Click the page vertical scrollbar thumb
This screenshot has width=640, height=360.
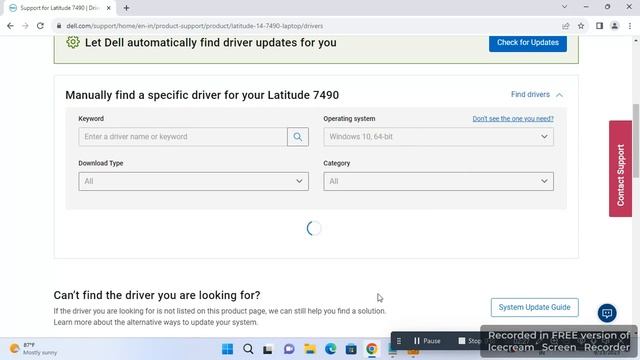(x=636, y=141)
